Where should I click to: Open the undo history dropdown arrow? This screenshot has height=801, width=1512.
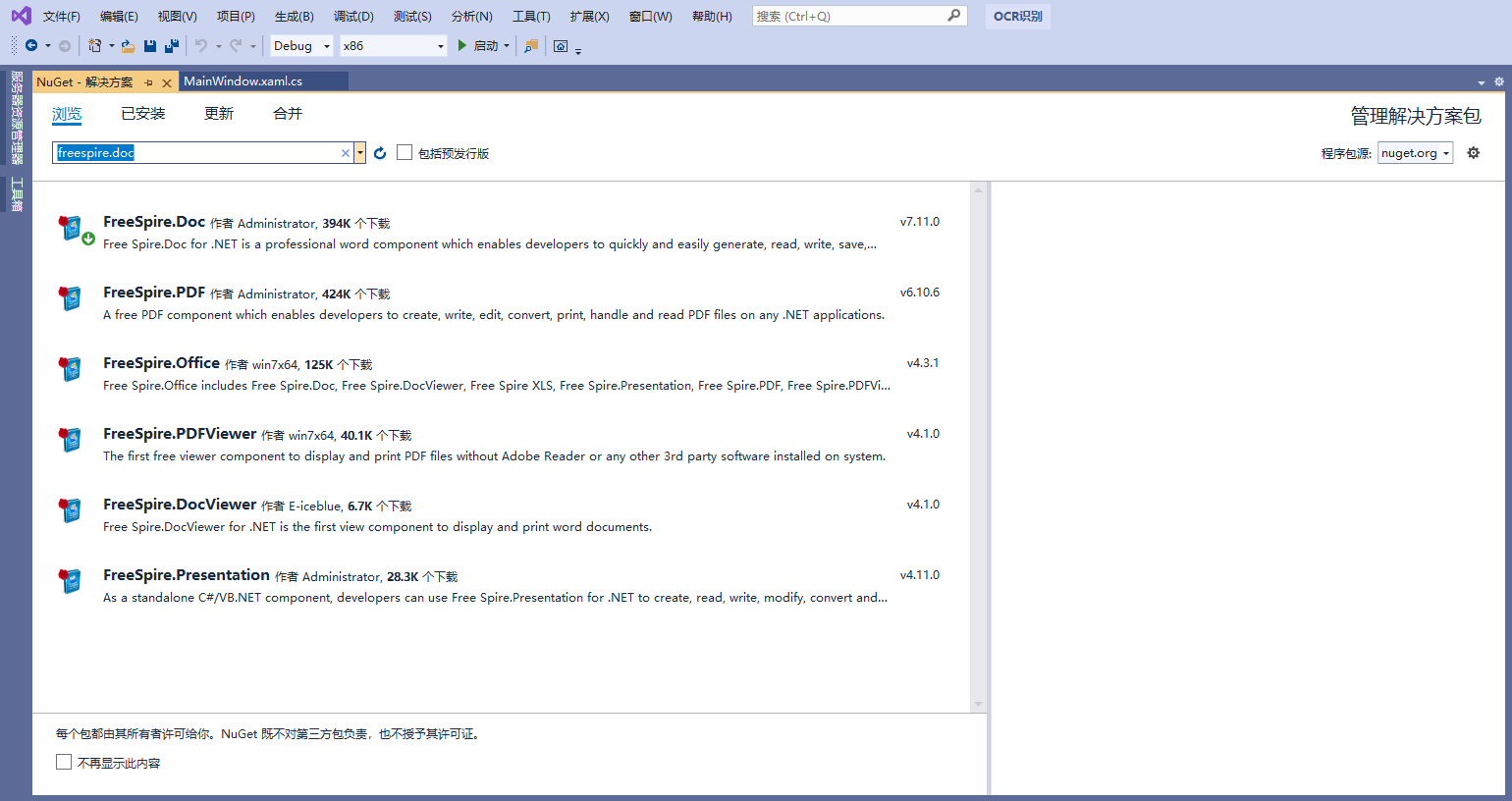pos(218,46)
